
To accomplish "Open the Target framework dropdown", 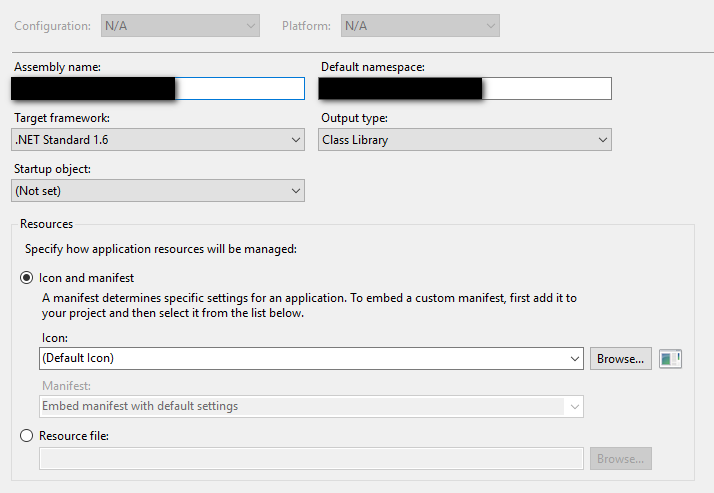I will [x=158, y=140].
